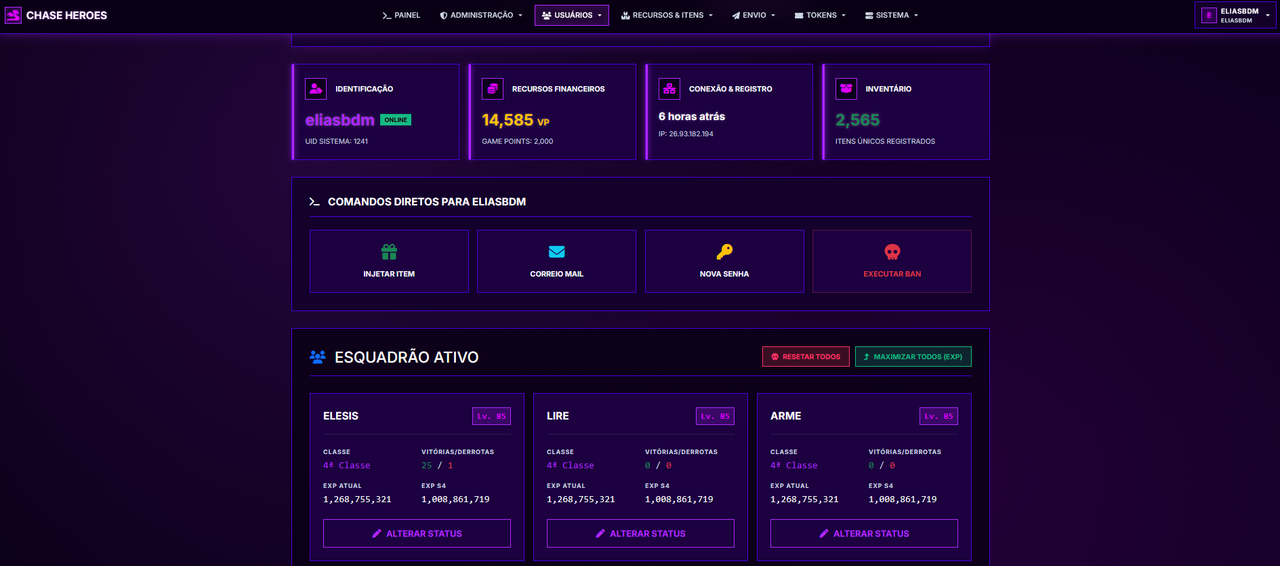Viewport: 1280px width, 566px height.
Task: Click the Chase Heroes logo icon
Action: coord(13,15)
